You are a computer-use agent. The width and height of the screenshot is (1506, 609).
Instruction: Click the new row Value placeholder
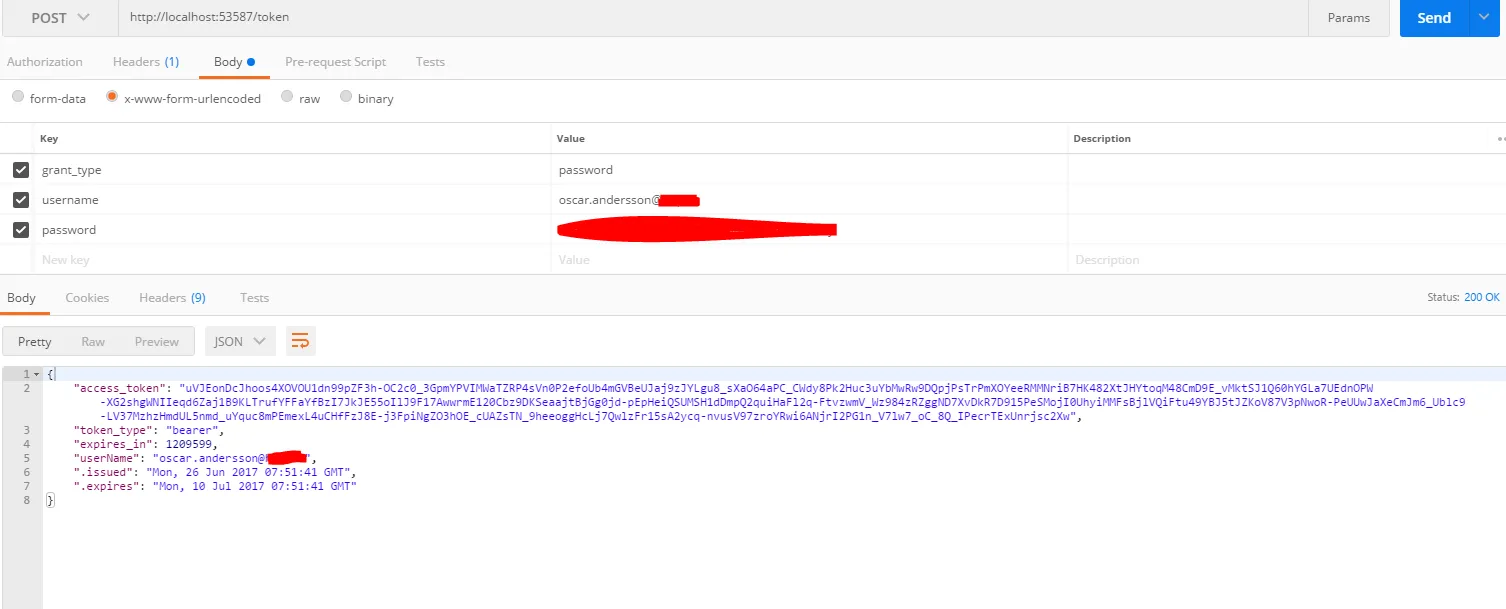pyautogui.click(x=809, y=260)
